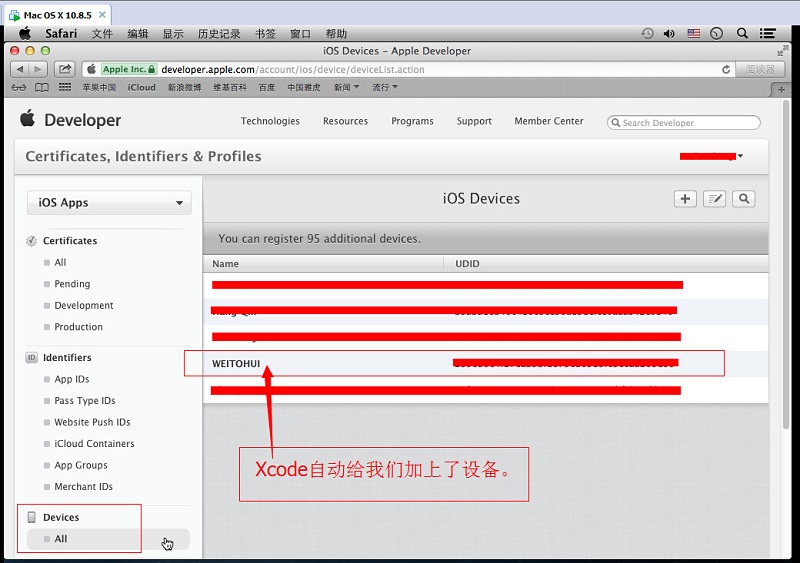Go to Technologies page
Screen dimensions: 800x563
click(270, 121)
